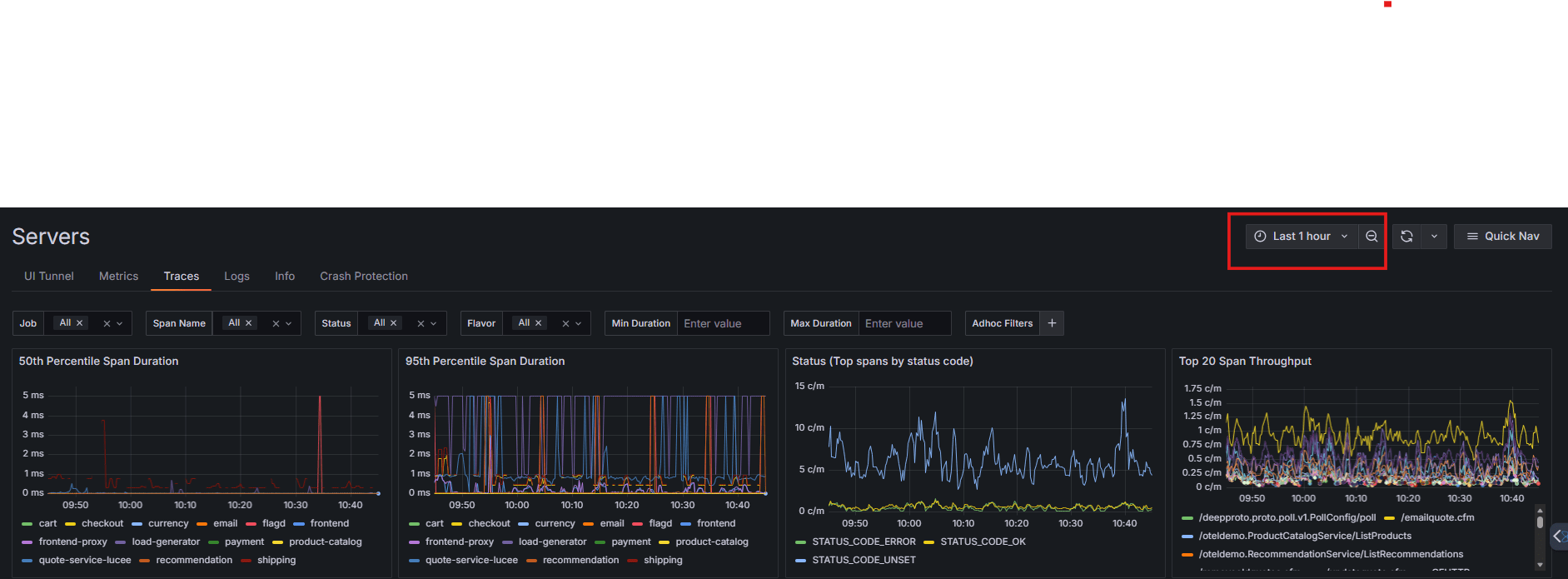Viewport: 1568px width, 579px height.
Task: Switch to the Metrics tab
Action: click(x=118, y=277)
